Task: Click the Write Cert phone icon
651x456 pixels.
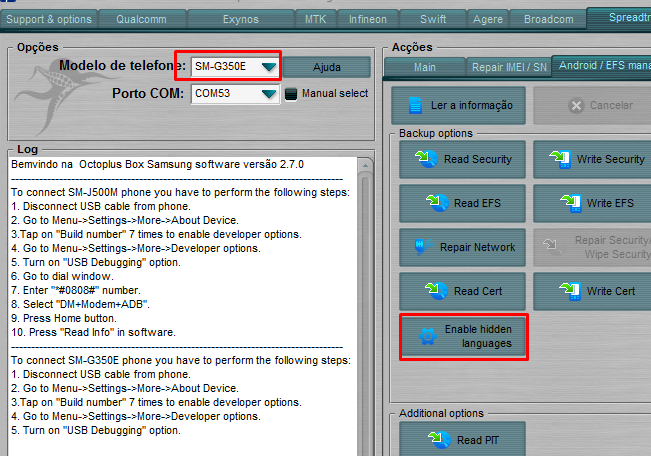Action: coord(570,291)
